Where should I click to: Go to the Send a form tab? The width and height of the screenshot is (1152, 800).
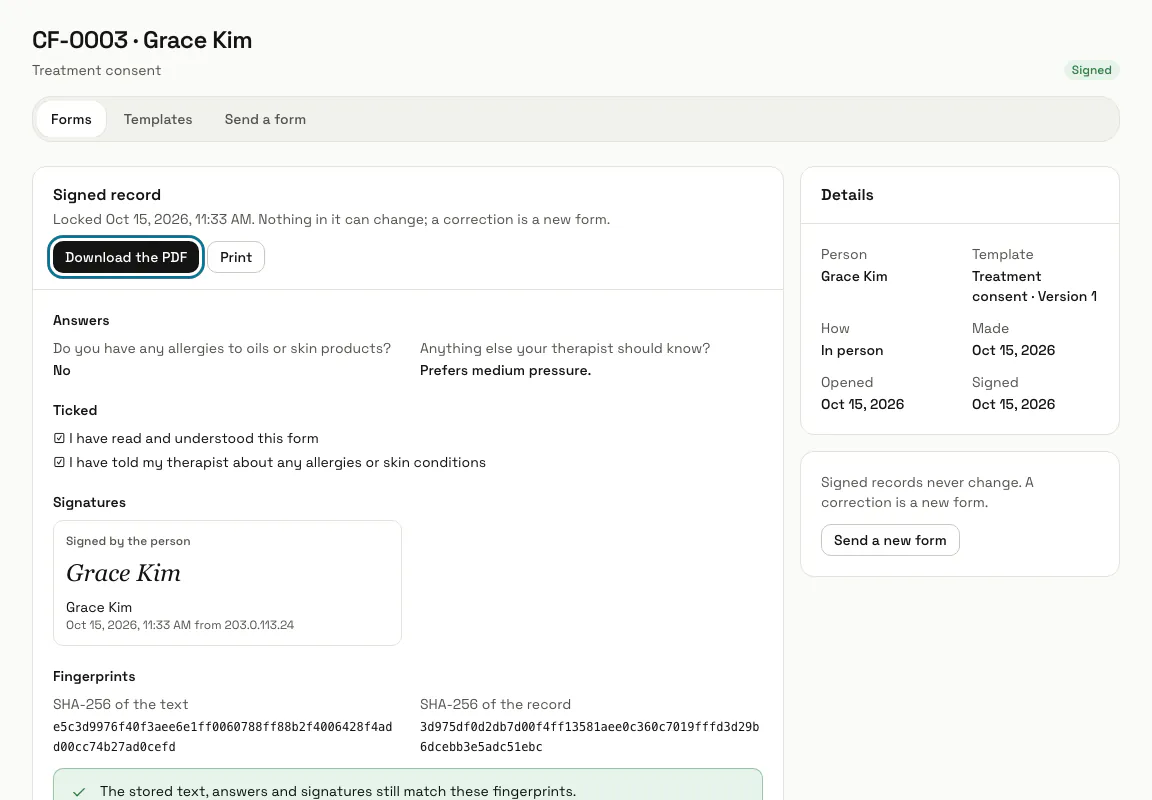click(x=265, y=119)
